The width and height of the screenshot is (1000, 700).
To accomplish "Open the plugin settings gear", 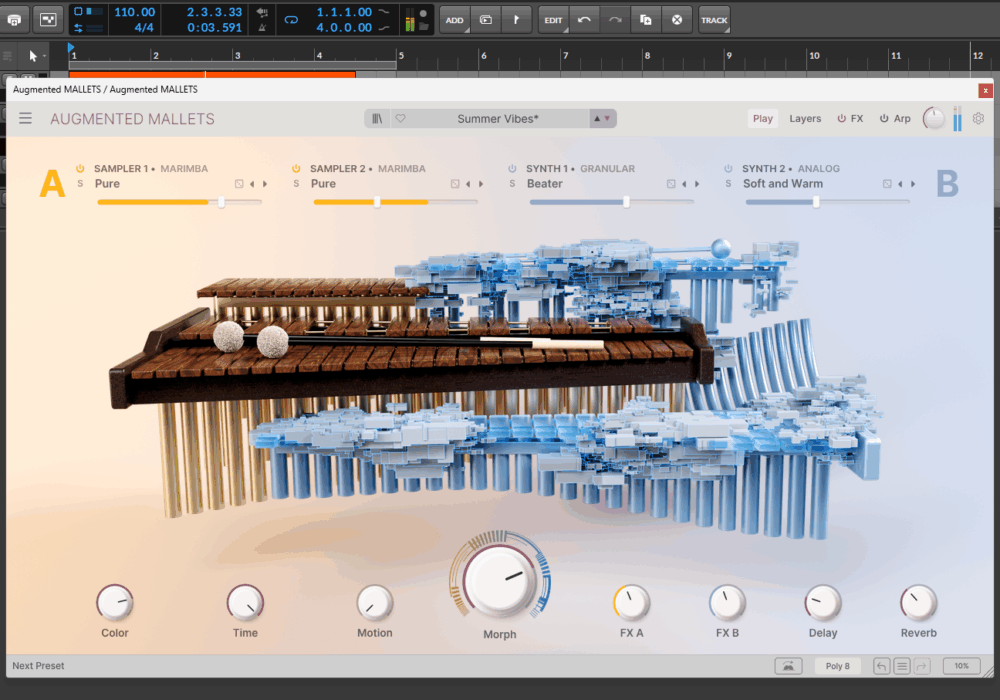I will pos(978,119).
